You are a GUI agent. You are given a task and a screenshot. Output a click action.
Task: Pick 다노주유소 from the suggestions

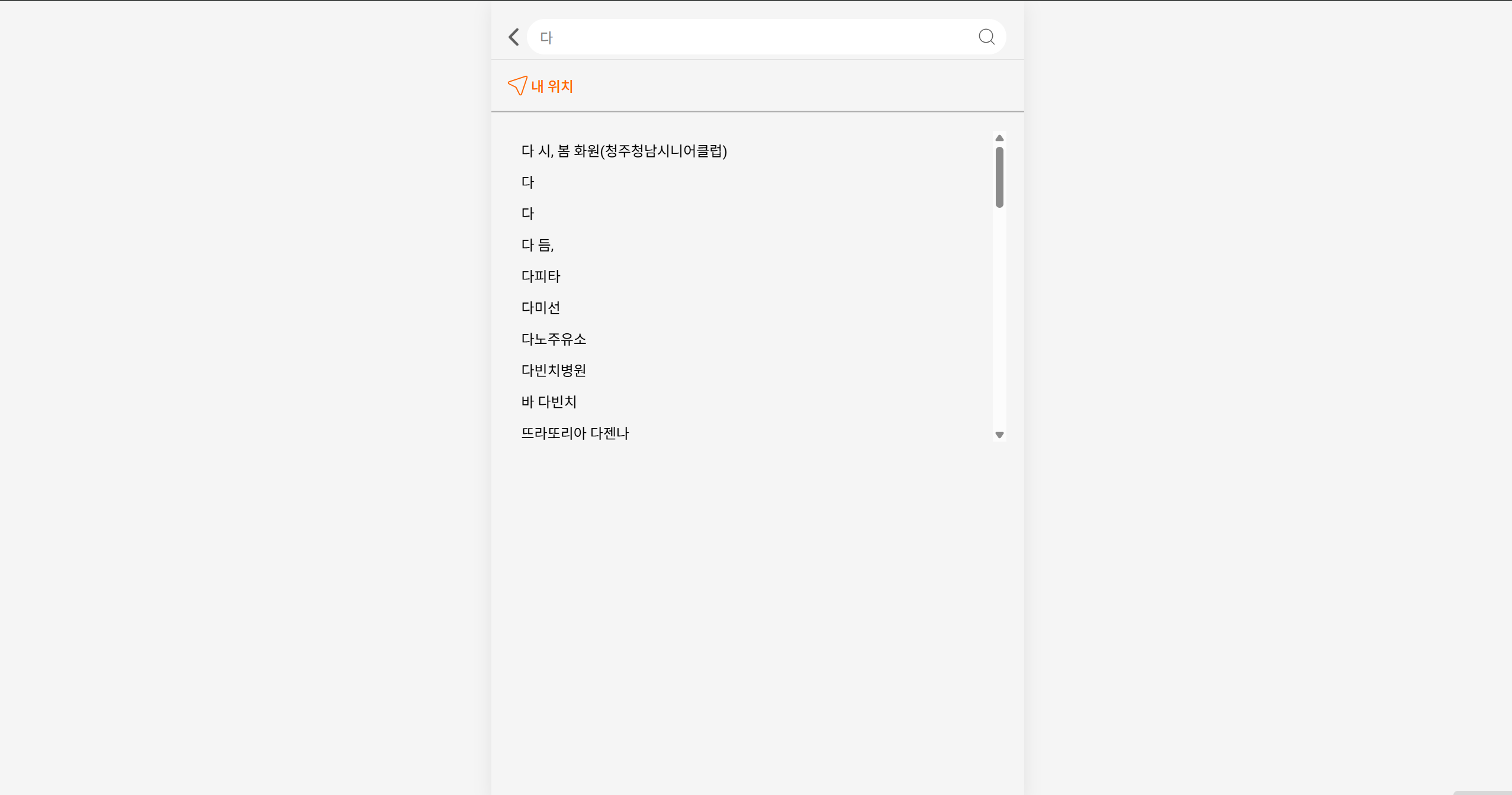point(554,339)
